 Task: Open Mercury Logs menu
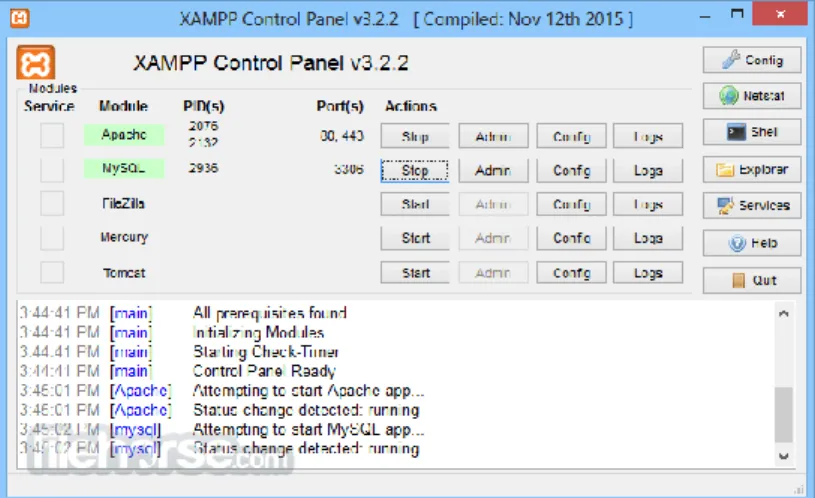pyautogui.click(x=648, y=238)
